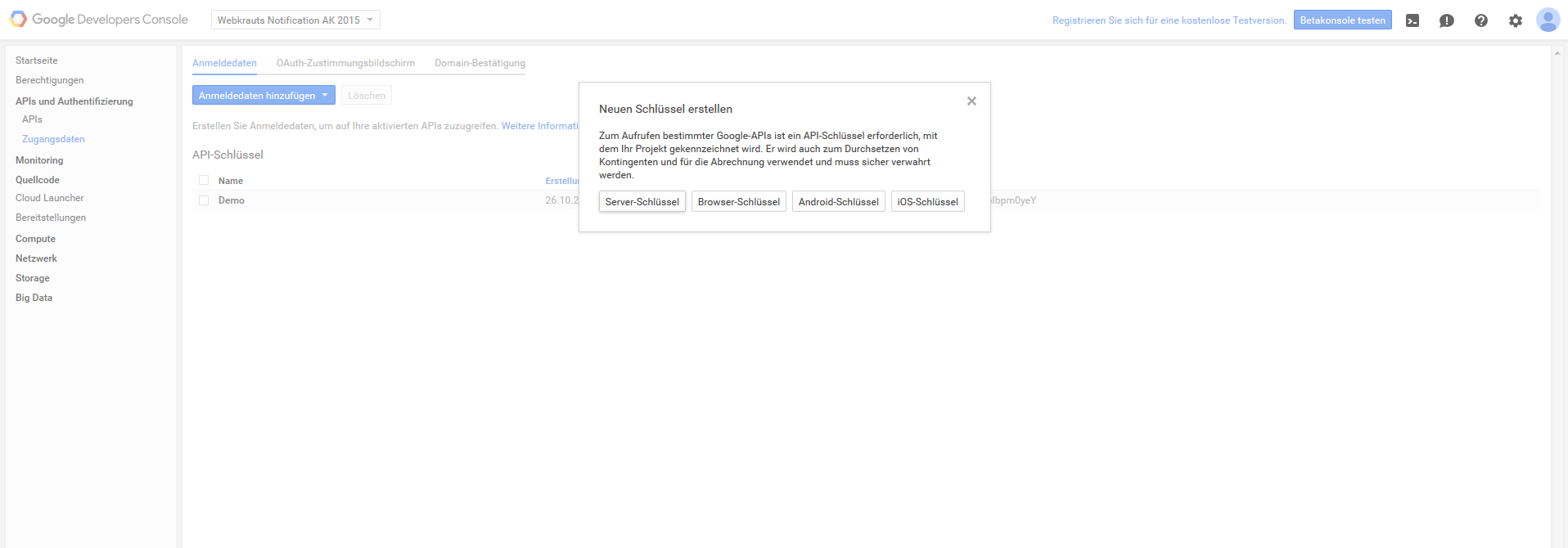Switch to the Anmeldedaten tab
The image size is (1568, 548).
coord(224,63)
